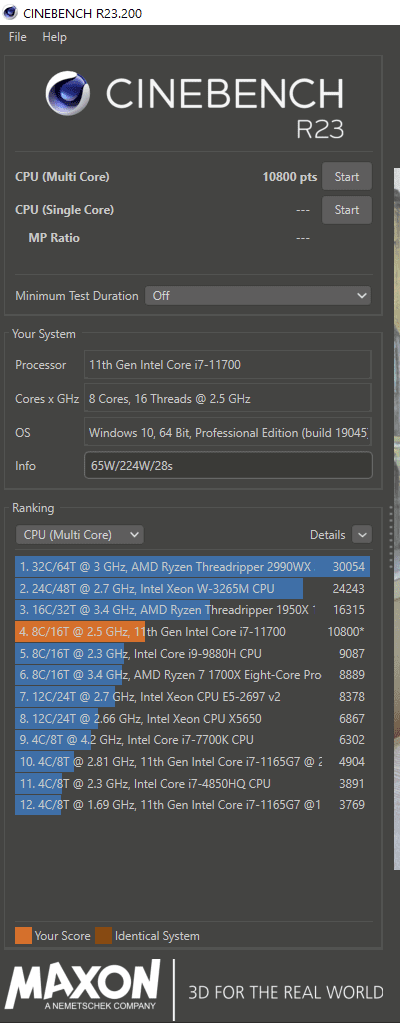Click the CPU (Single Core) label
The width and height of the screenshot is (400, 1023).
65,210
